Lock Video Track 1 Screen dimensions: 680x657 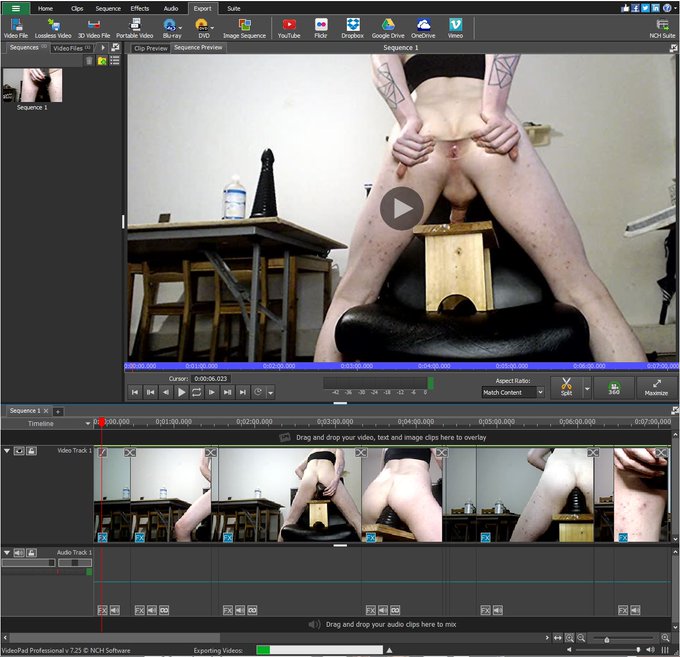[x=31, y=451]
